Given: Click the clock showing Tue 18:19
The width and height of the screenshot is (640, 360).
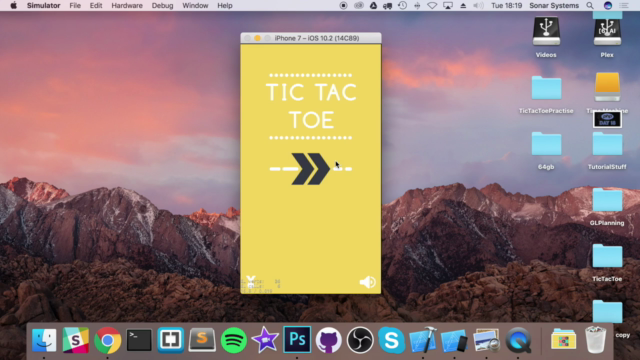Looking at the screenshot, I should click(x=507, y=5).
